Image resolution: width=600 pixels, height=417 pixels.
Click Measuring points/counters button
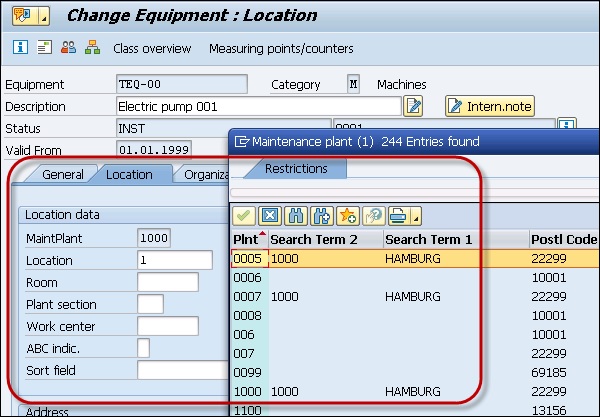[280, 48]
